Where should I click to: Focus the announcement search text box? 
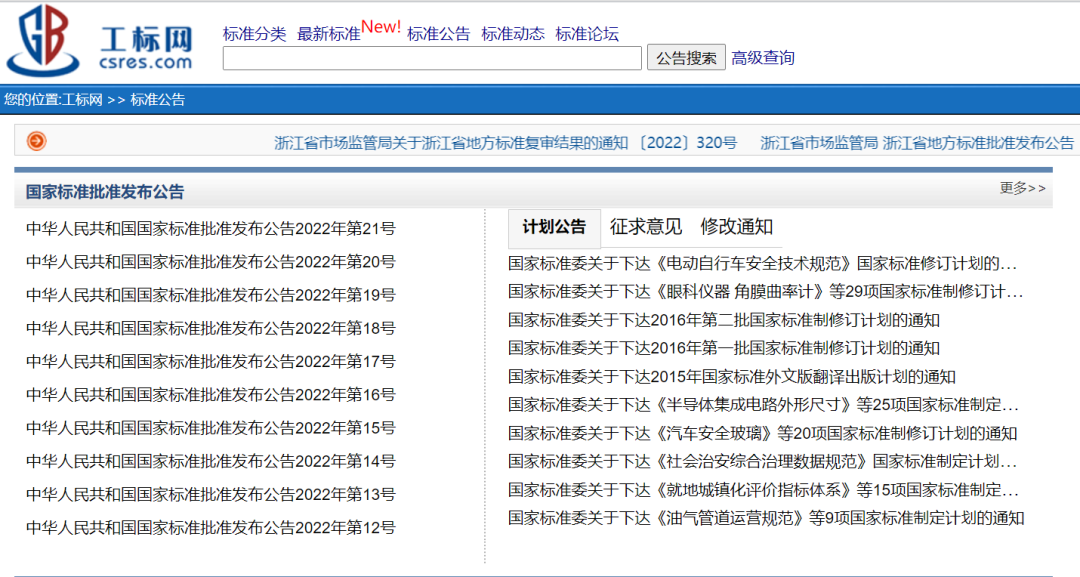432,58
